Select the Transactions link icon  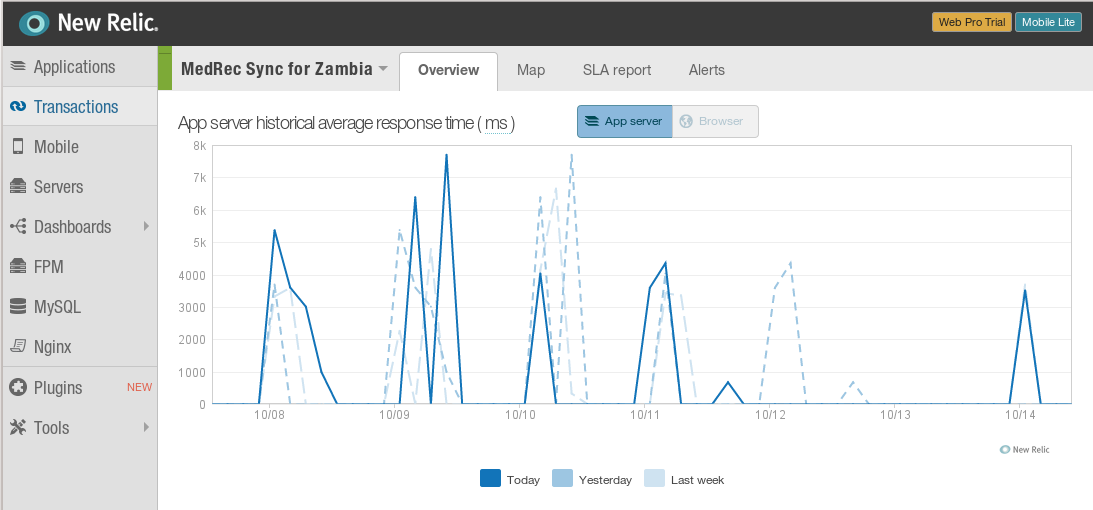(18, 107)
